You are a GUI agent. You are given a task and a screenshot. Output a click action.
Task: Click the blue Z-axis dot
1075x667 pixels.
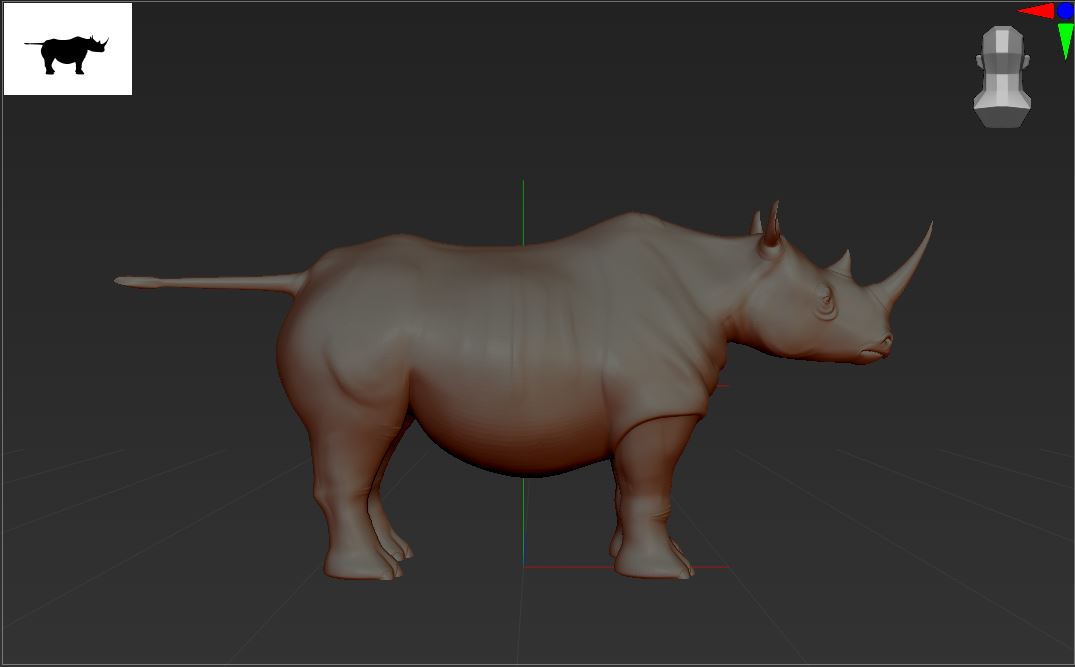(1065, 10)
